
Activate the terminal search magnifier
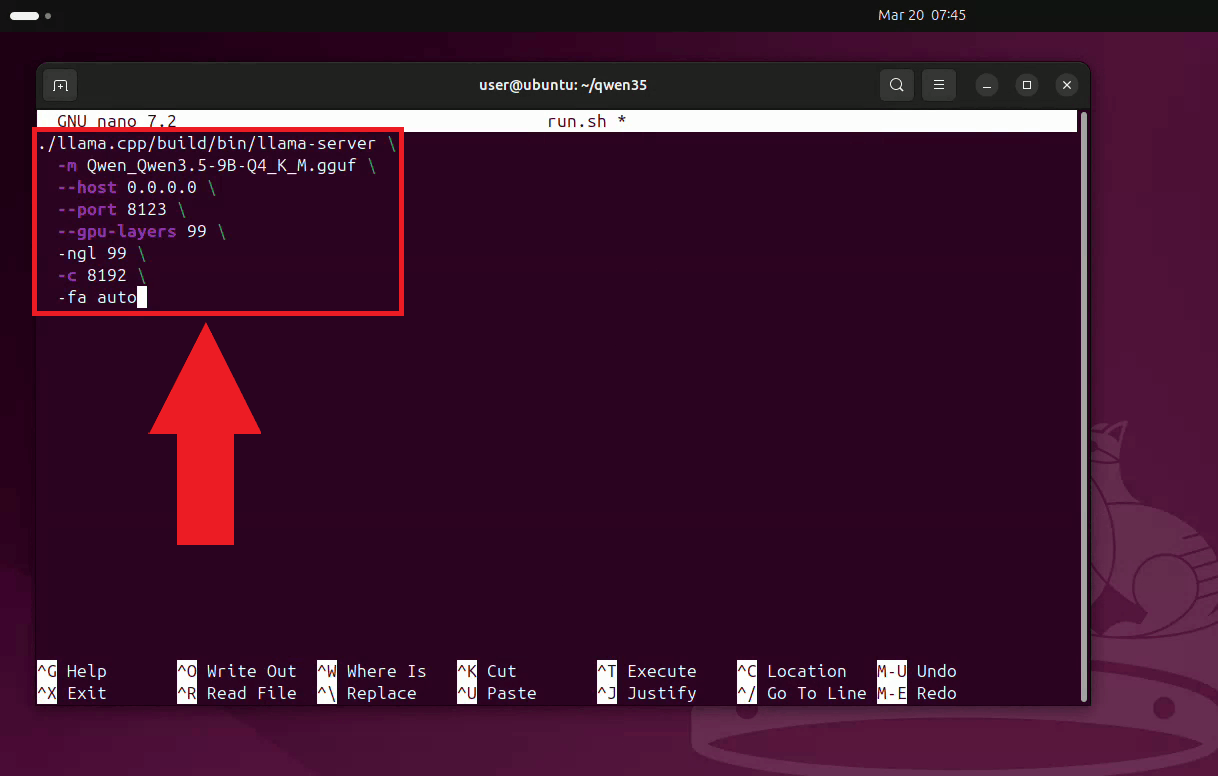[x=896, y=85]
